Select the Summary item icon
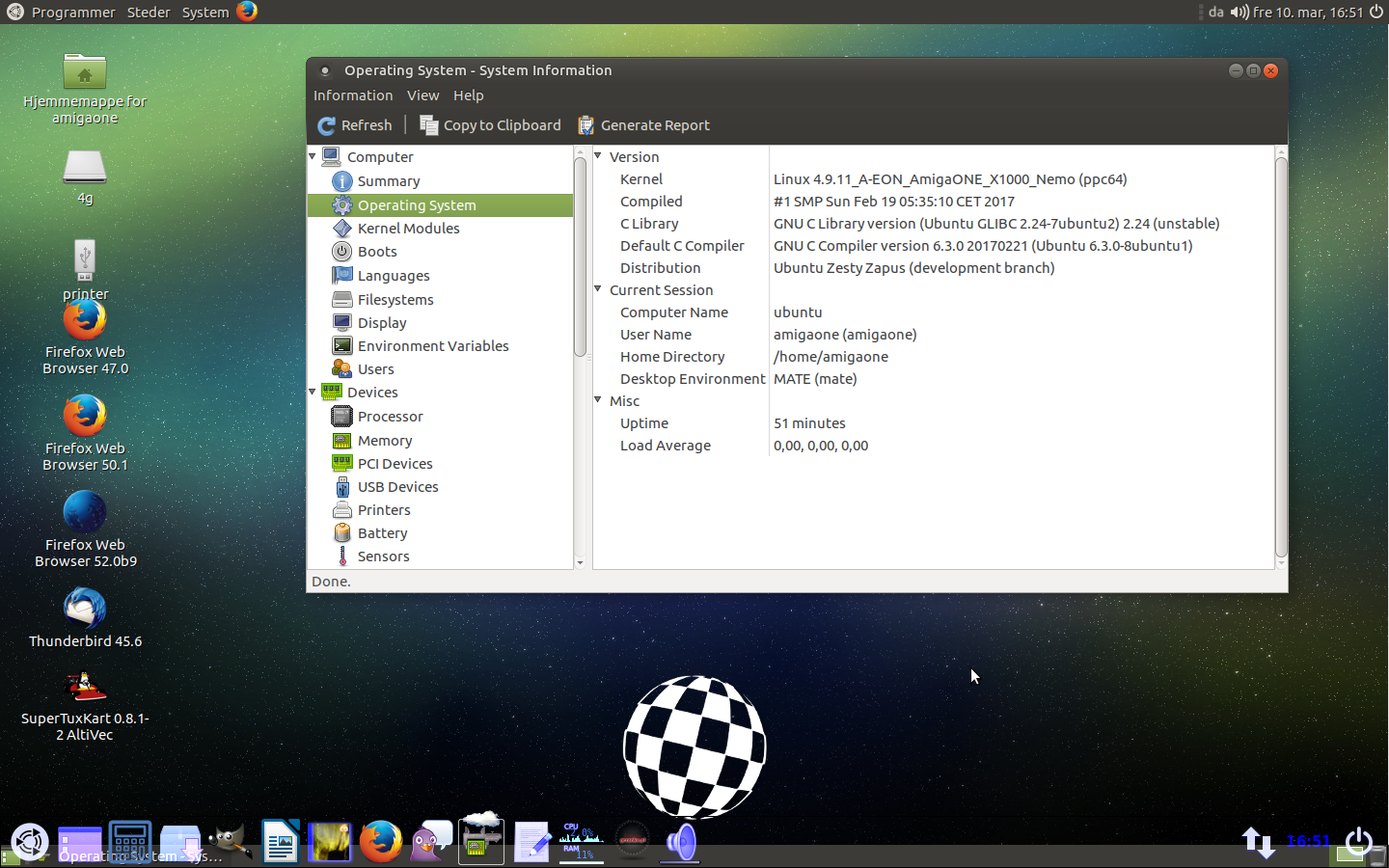The height and width of the screenshot is (868, 1389). 341,181
